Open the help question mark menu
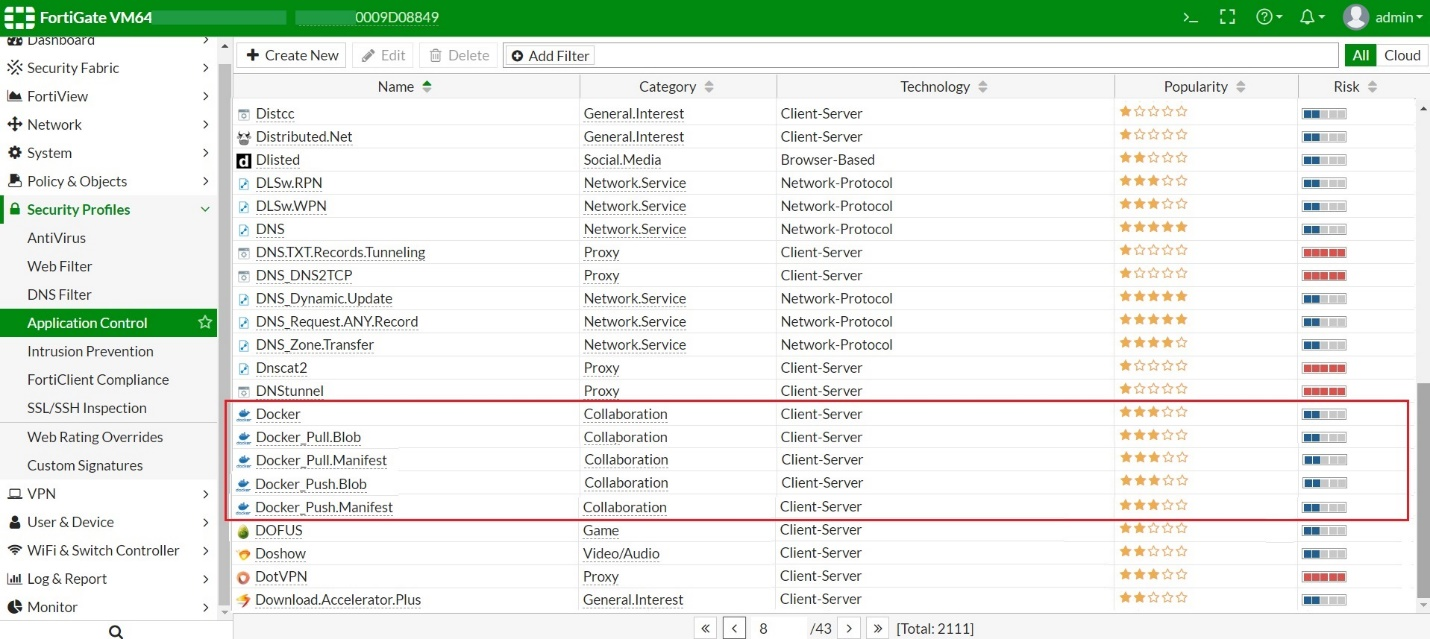1430x639 pixels. tap(1269, 17)
